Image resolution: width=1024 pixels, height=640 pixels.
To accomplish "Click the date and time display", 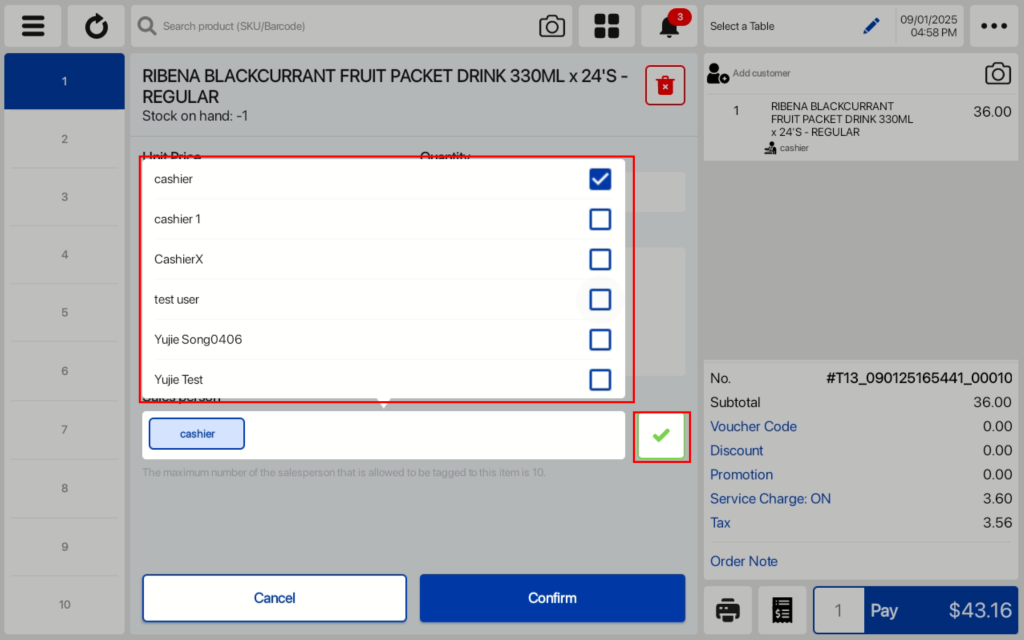I will (x=928, y=26).
